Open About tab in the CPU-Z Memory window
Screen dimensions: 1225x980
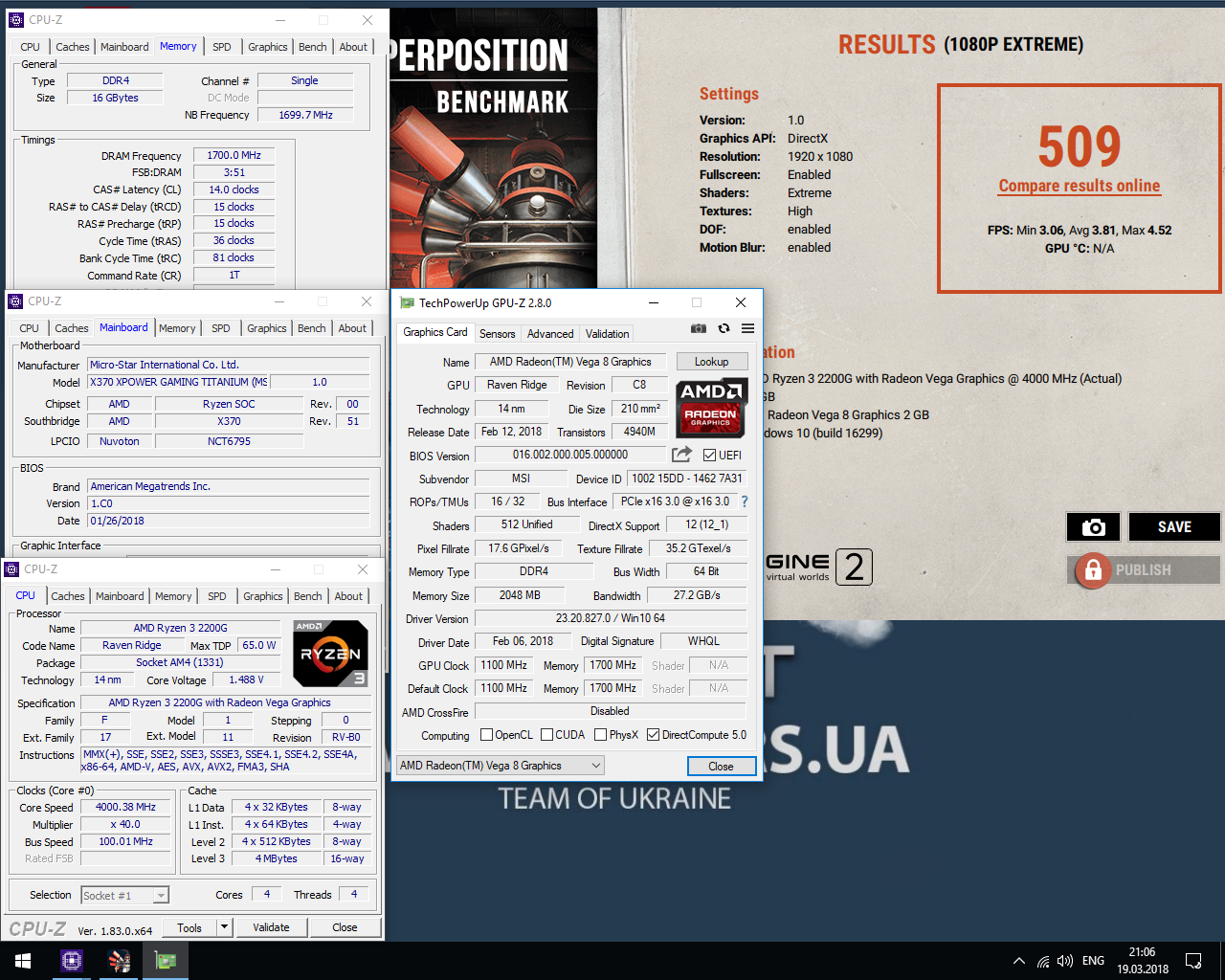pyautogui.click(x=353, y=47)
